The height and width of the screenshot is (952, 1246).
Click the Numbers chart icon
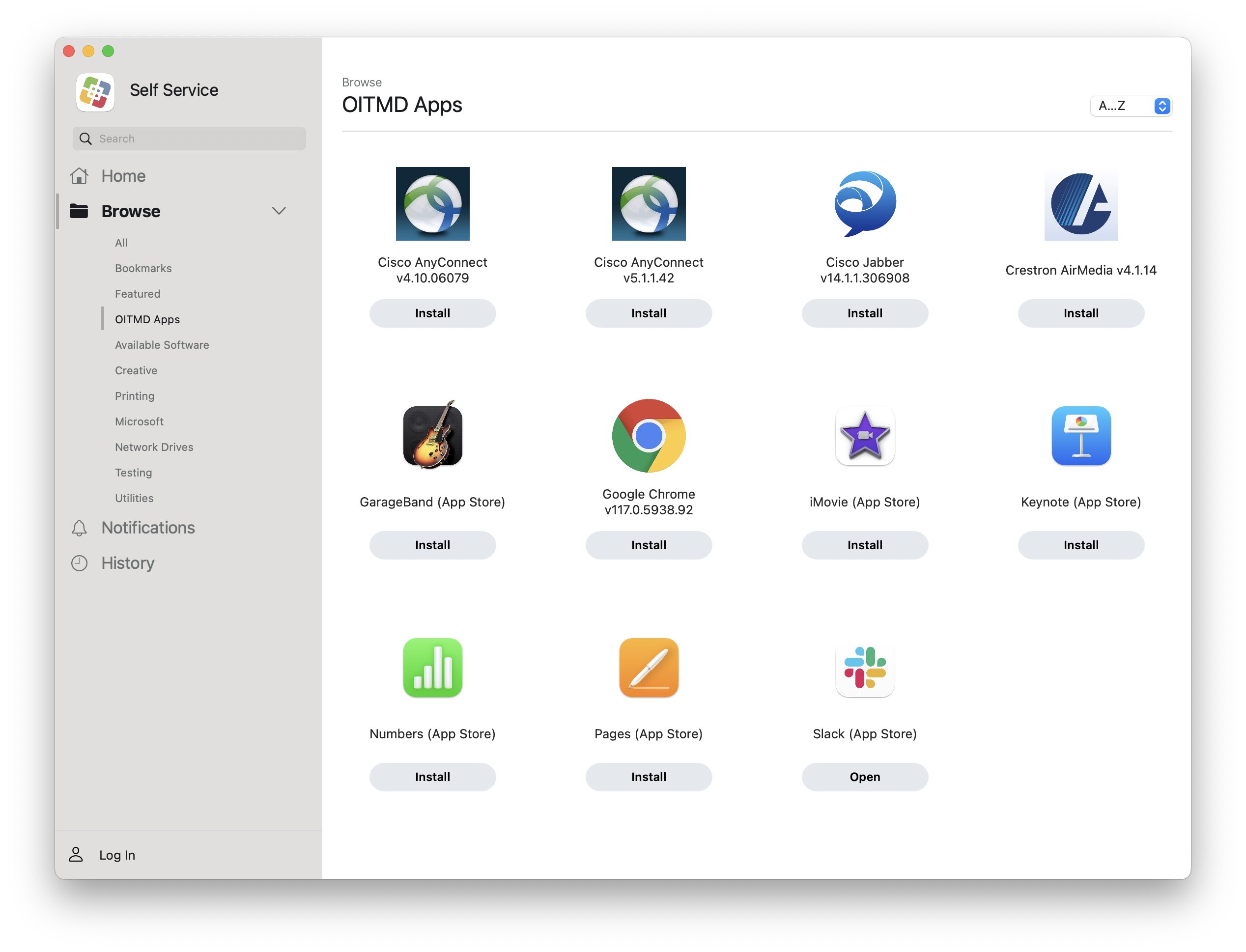pos(432,667)
